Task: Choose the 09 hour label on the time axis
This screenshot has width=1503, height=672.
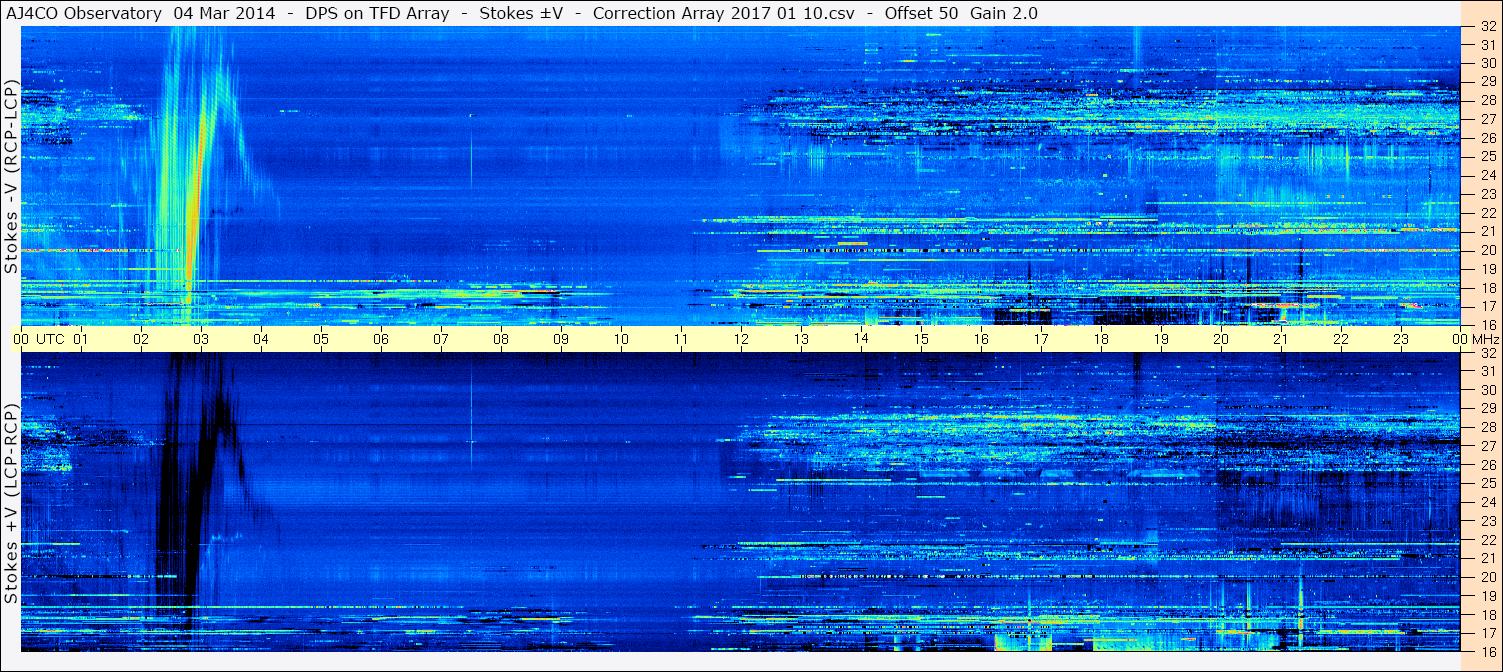Action: [561, 339]
